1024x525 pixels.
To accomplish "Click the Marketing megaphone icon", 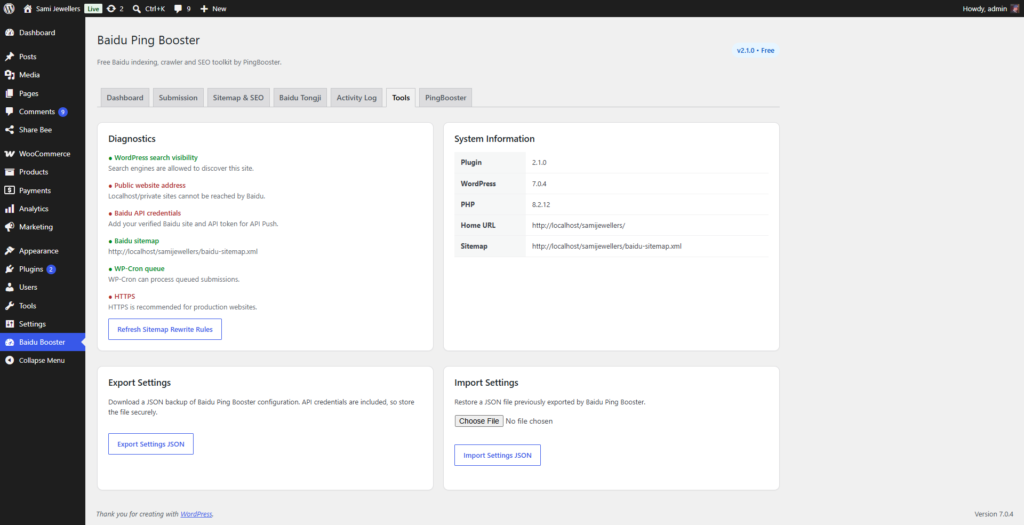I will 9,227.
